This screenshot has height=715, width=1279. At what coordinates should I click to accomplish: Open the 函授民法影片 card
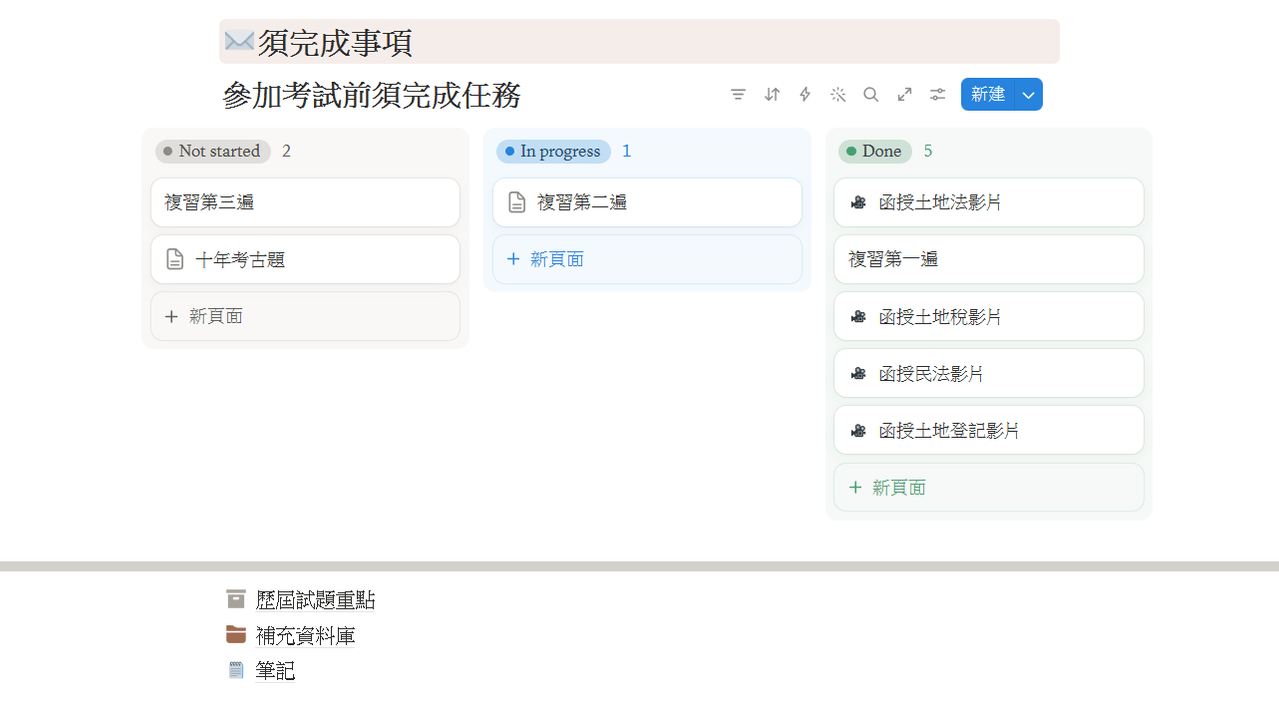(989, 373)
